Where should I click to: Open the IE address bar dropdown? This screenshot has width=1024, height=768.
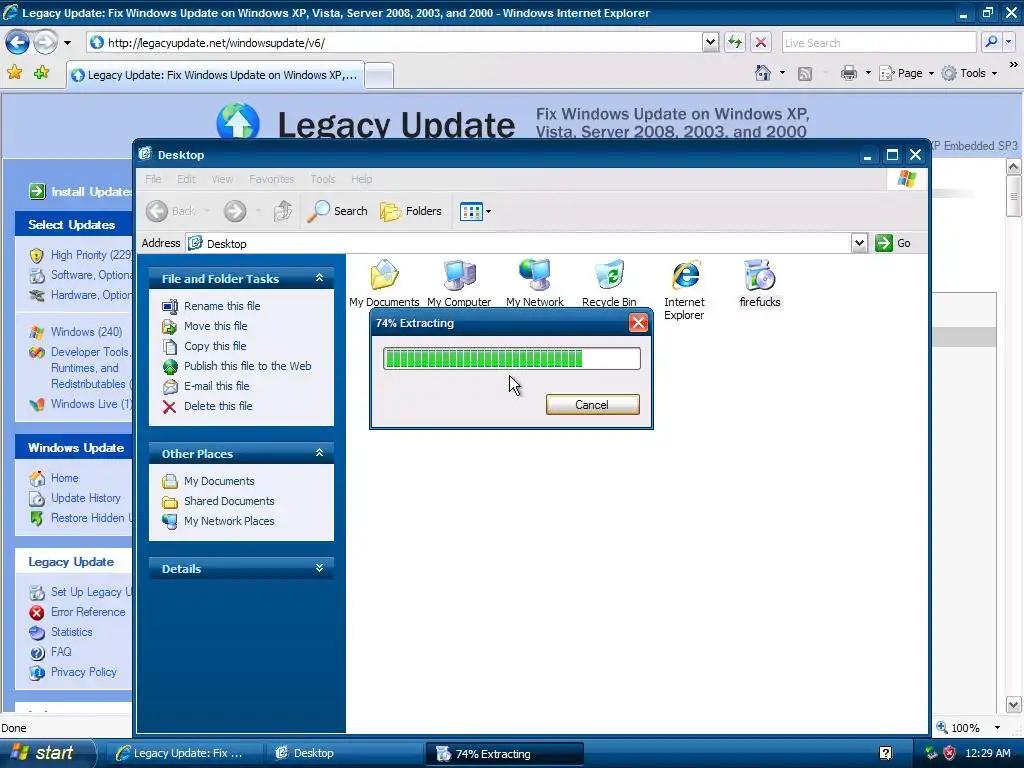click(x=711, y=42)
